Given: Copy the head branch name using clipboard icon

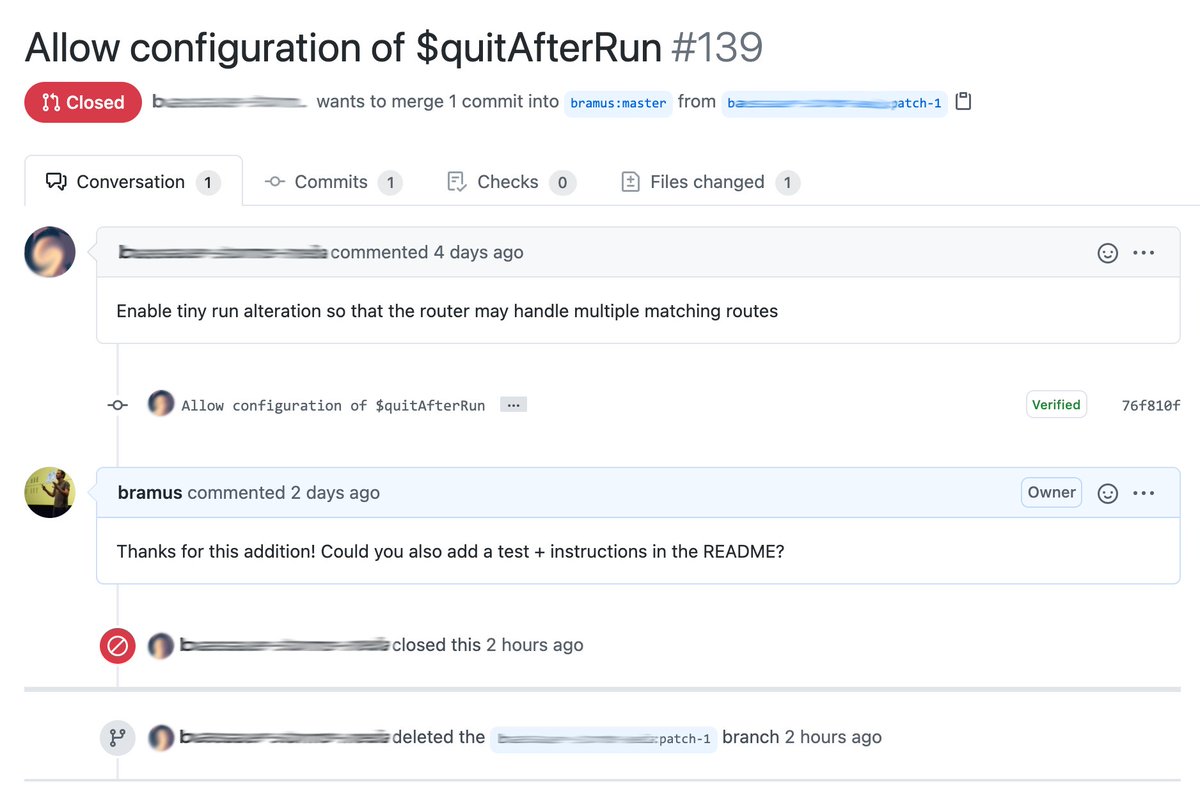Looking at the screenshot, I should tap(963, 101).
